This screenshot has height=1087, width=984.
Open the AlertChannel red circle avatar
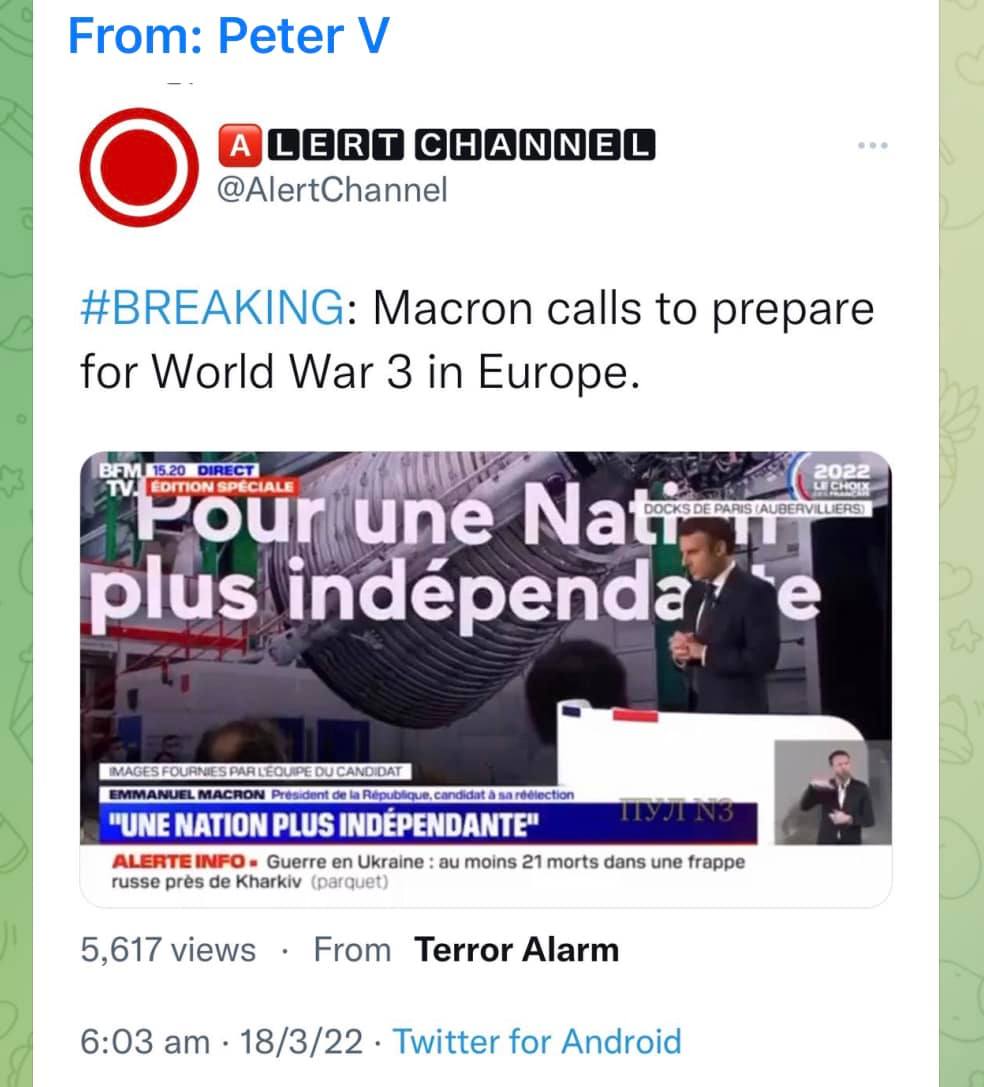pos(139,167)
